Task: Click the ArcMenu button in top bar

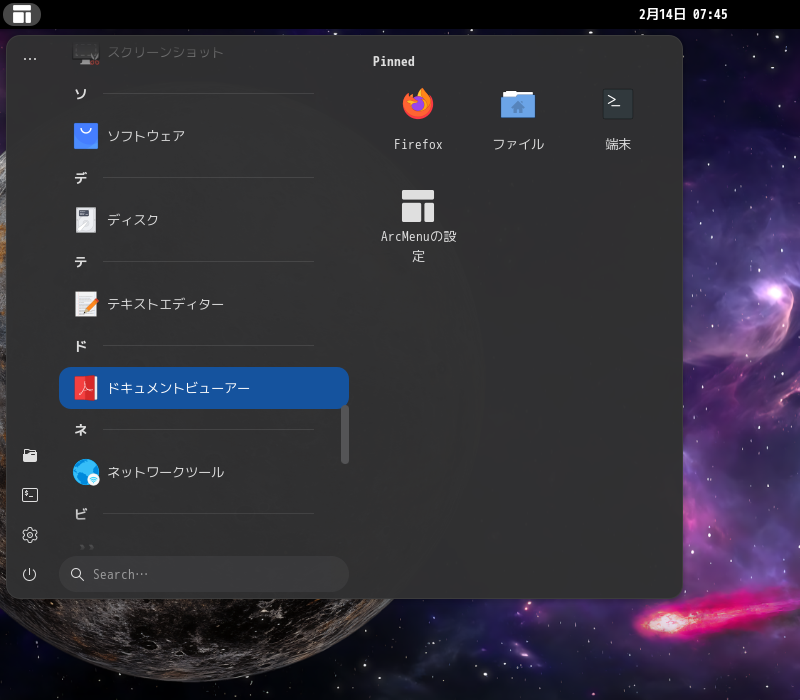Action: 22,14
